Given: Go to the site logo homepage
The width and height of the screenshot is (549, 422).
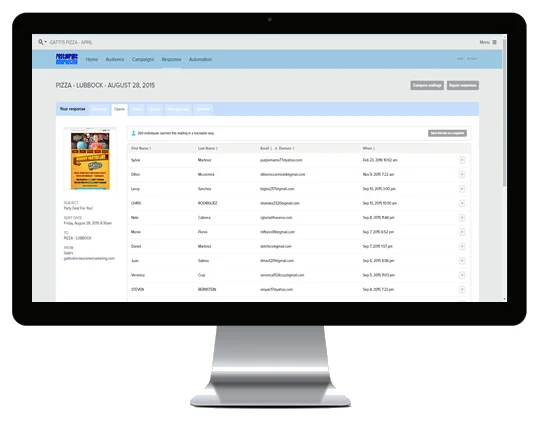Looking at the screenshot, I should pyautogui.click(x=67, y=59).
